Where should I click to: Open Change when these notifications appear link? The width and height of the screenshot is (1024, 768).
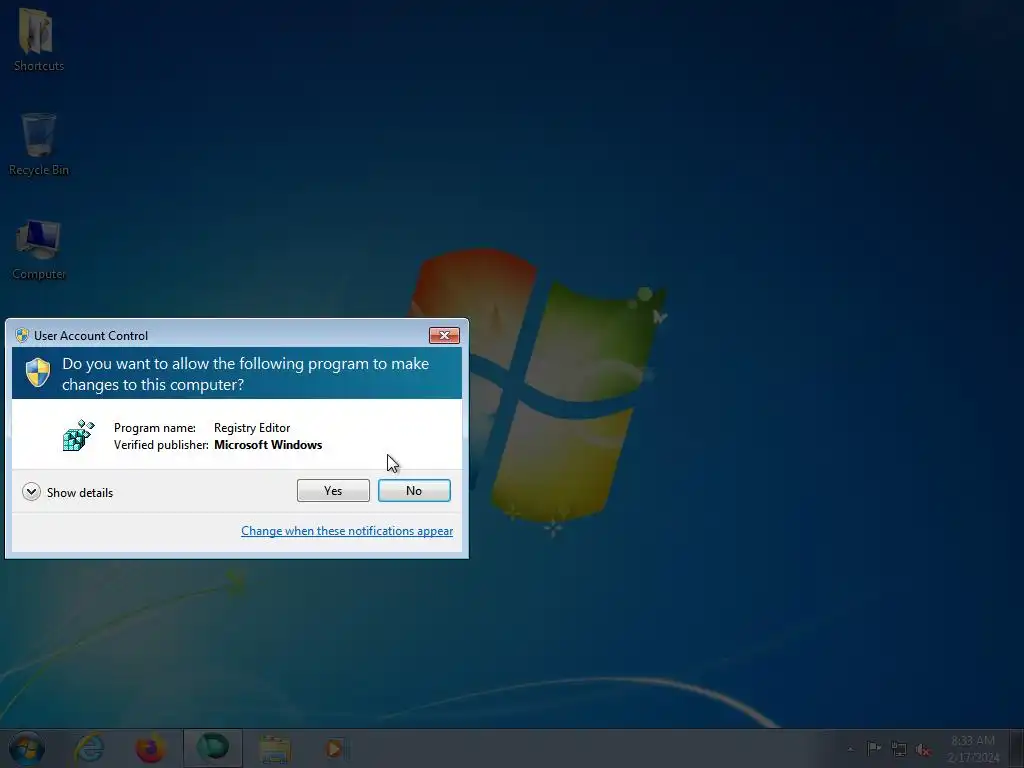[347, 531]
